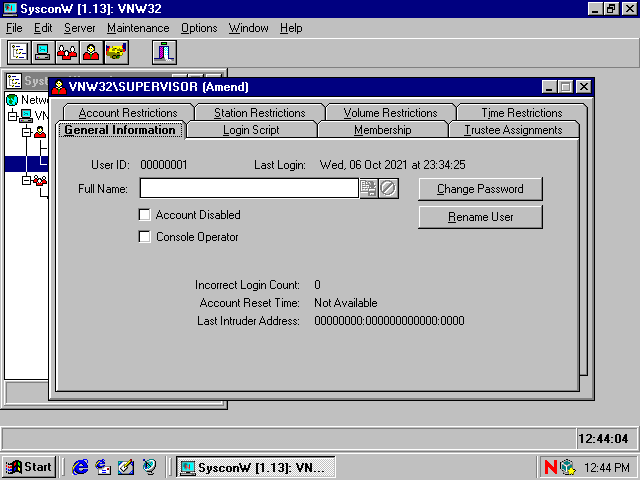Click the SysconW application title icon
Viewport: 640px width, 480px height.
10,9
